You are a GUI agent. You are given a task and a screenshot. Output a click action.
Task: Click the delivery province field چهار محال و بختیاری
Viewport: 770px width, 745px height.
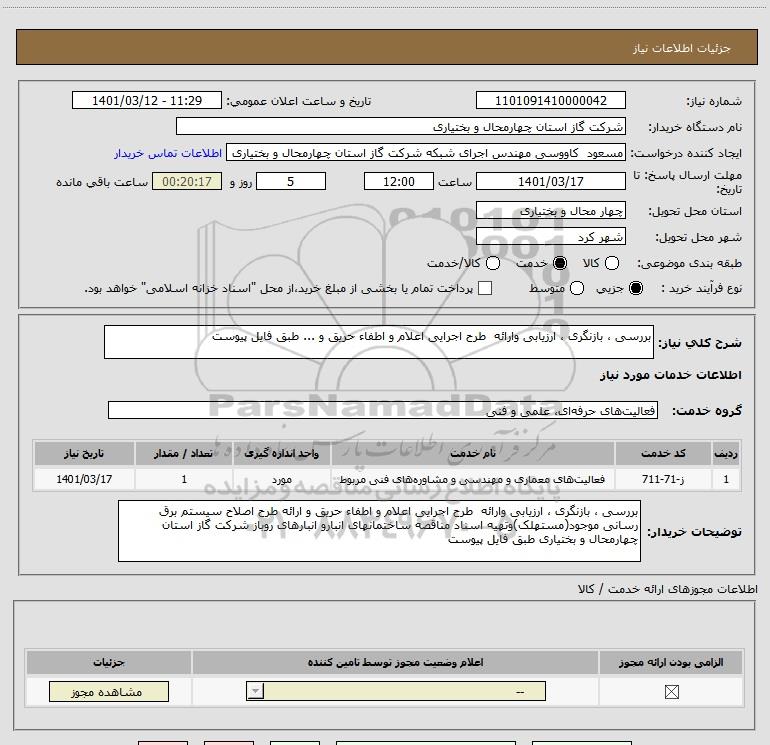tap(550, 211)
